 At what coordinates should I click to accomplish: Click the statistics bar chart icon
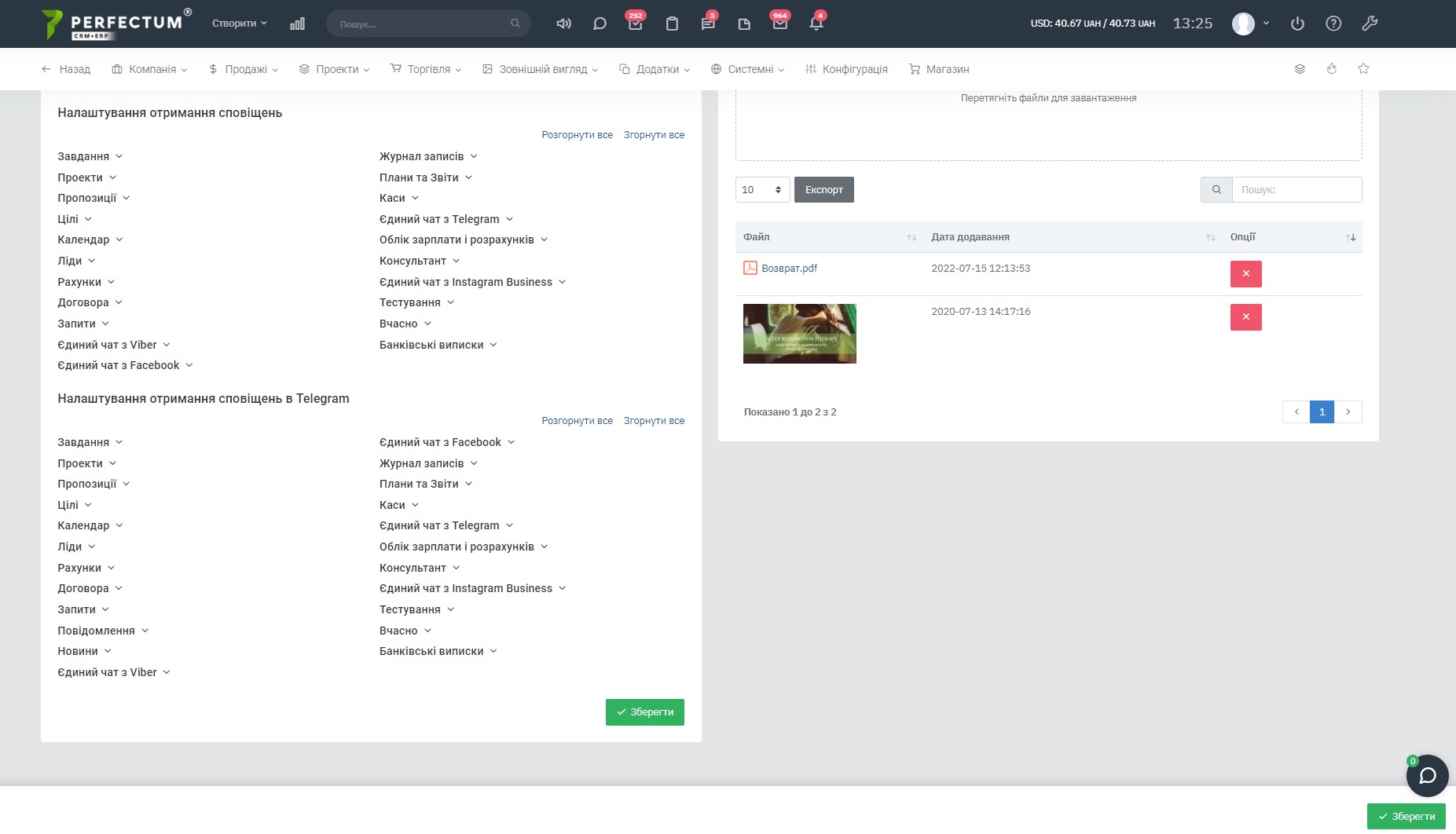click(x=297, y=24)
